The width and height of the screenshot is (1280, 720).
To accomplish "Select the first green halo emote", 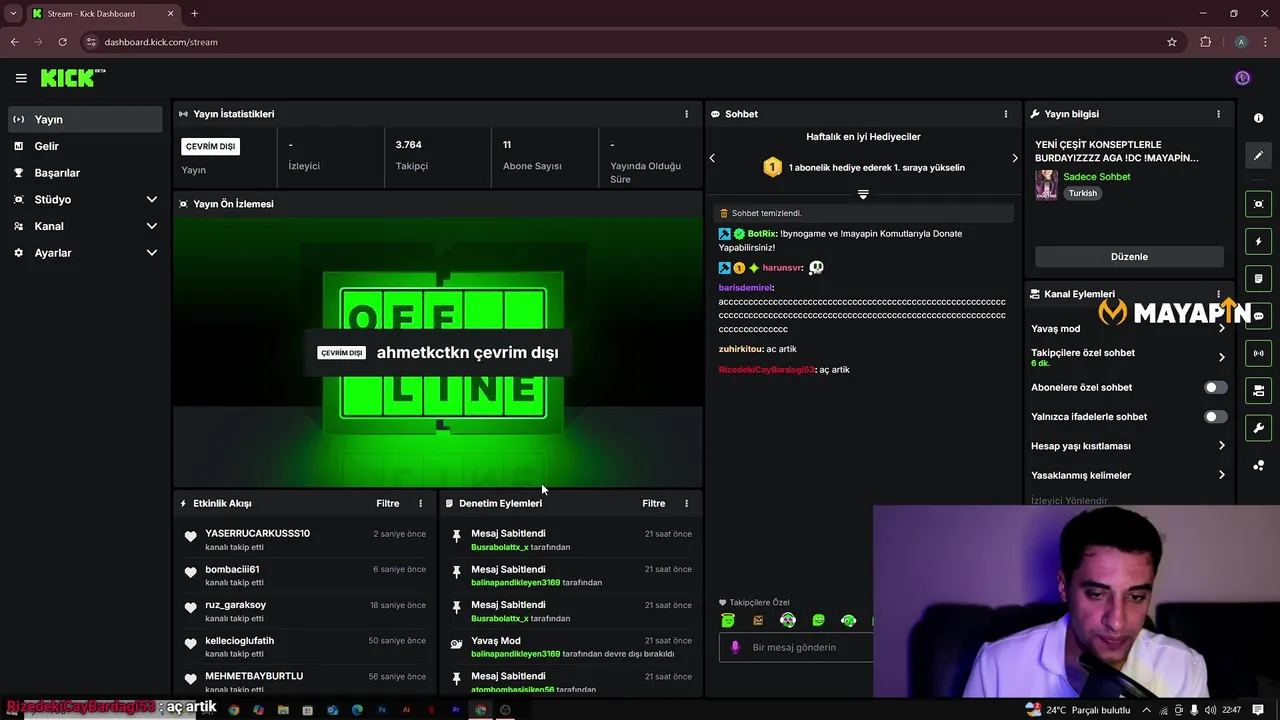I will (x=728, y=621).
